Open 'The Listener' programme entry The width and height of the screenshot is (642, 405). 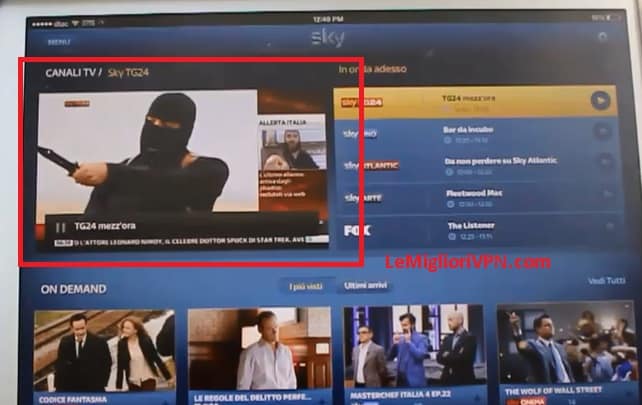click(x=471, y=225)
